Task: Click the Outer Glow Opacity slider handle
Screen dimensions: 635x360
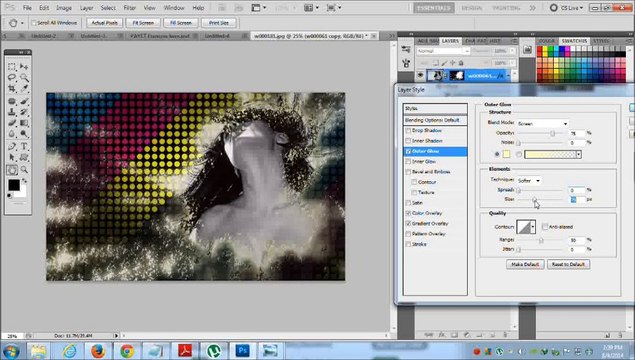Action: (x=552, y=133)
